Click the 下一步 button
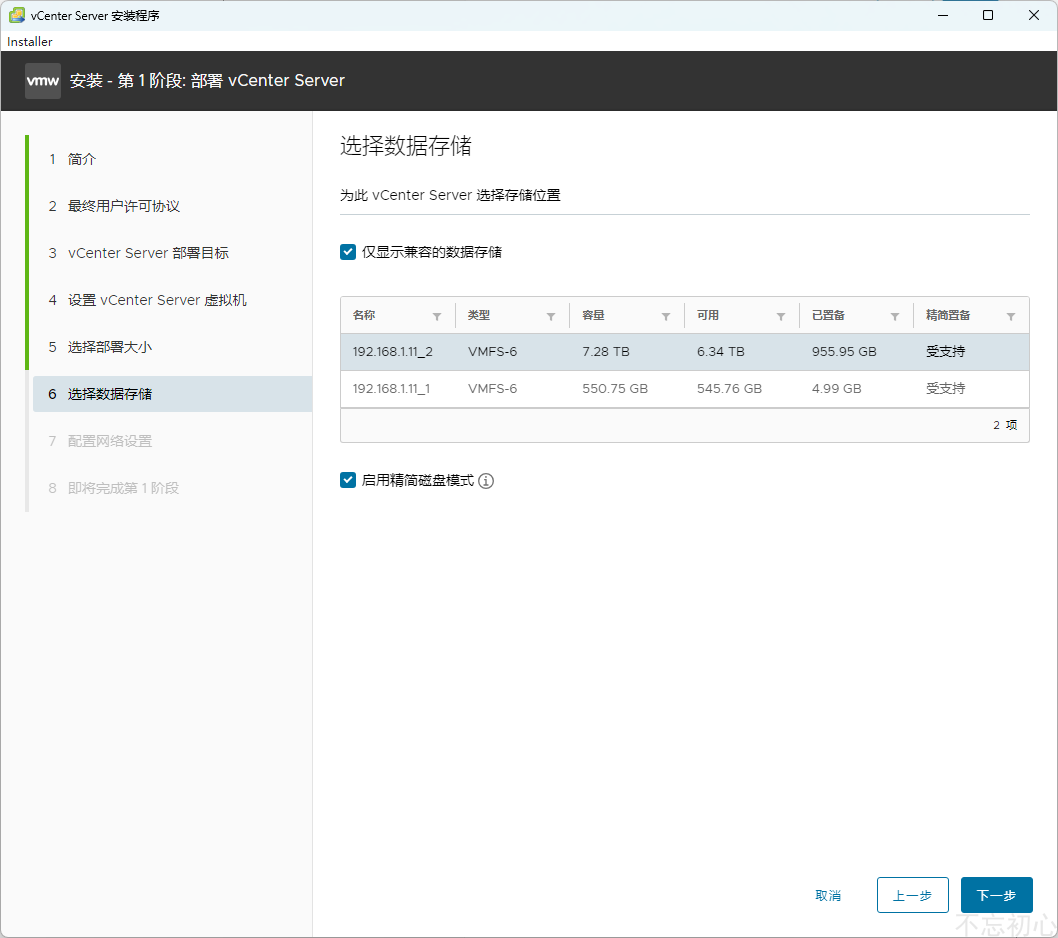 click(997, 895)
